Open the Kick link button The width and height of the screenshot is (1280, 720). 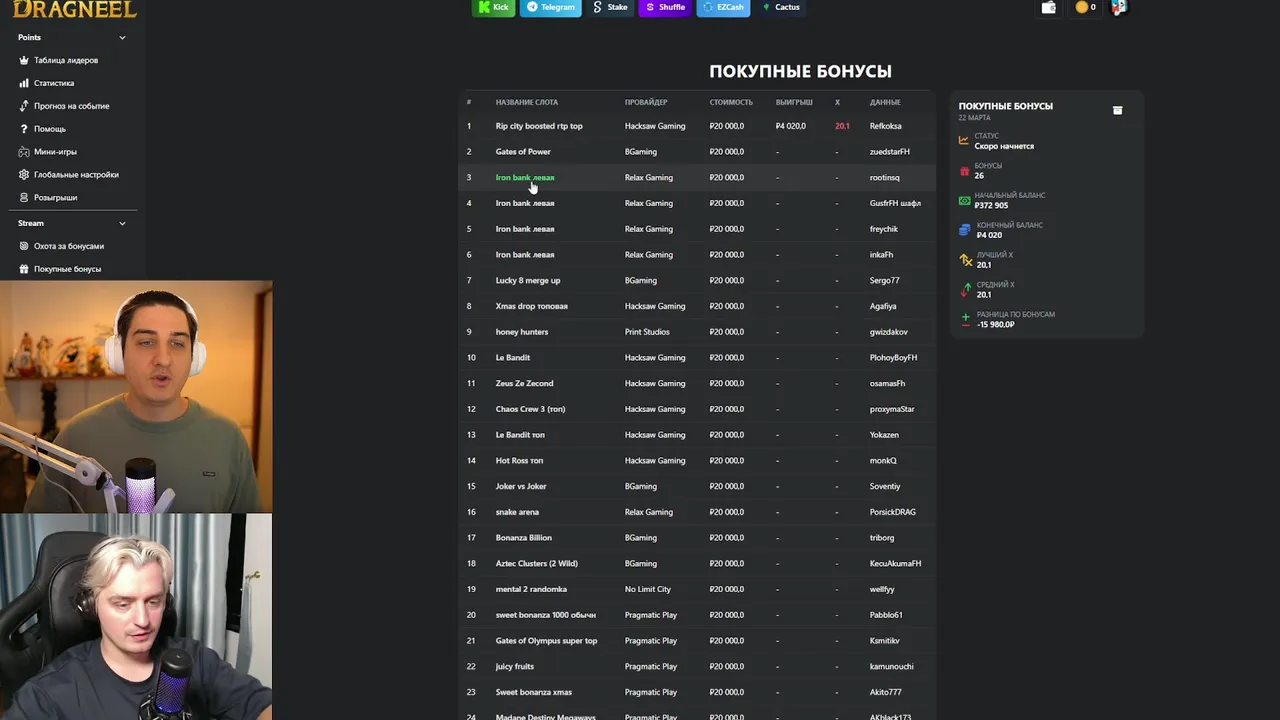pyautogui.click(x=494, y=7)
